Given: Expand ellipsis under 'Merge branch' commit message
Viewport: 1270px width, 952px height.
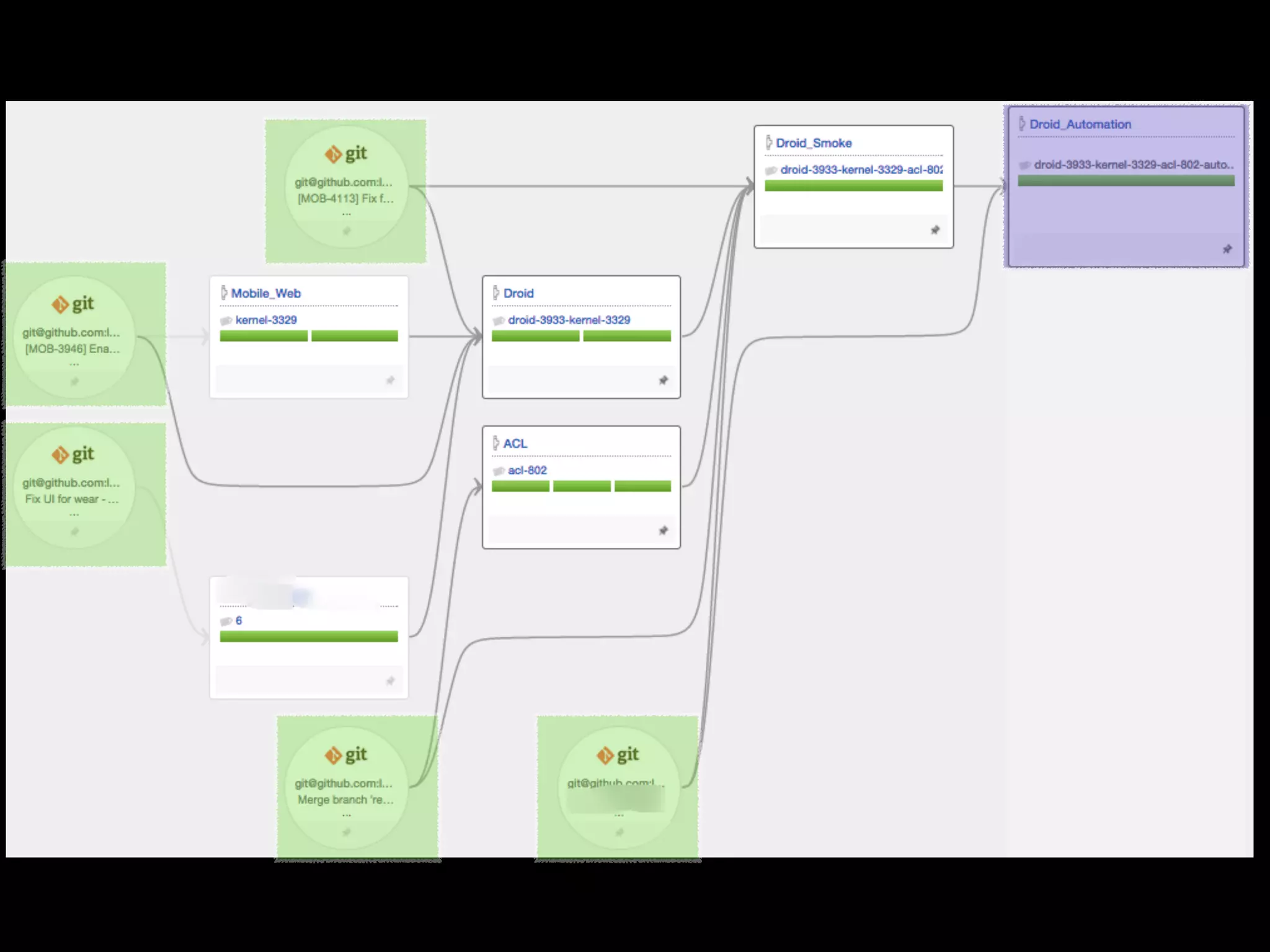Looking at the screenshot, I should click(x=347, y=815).
